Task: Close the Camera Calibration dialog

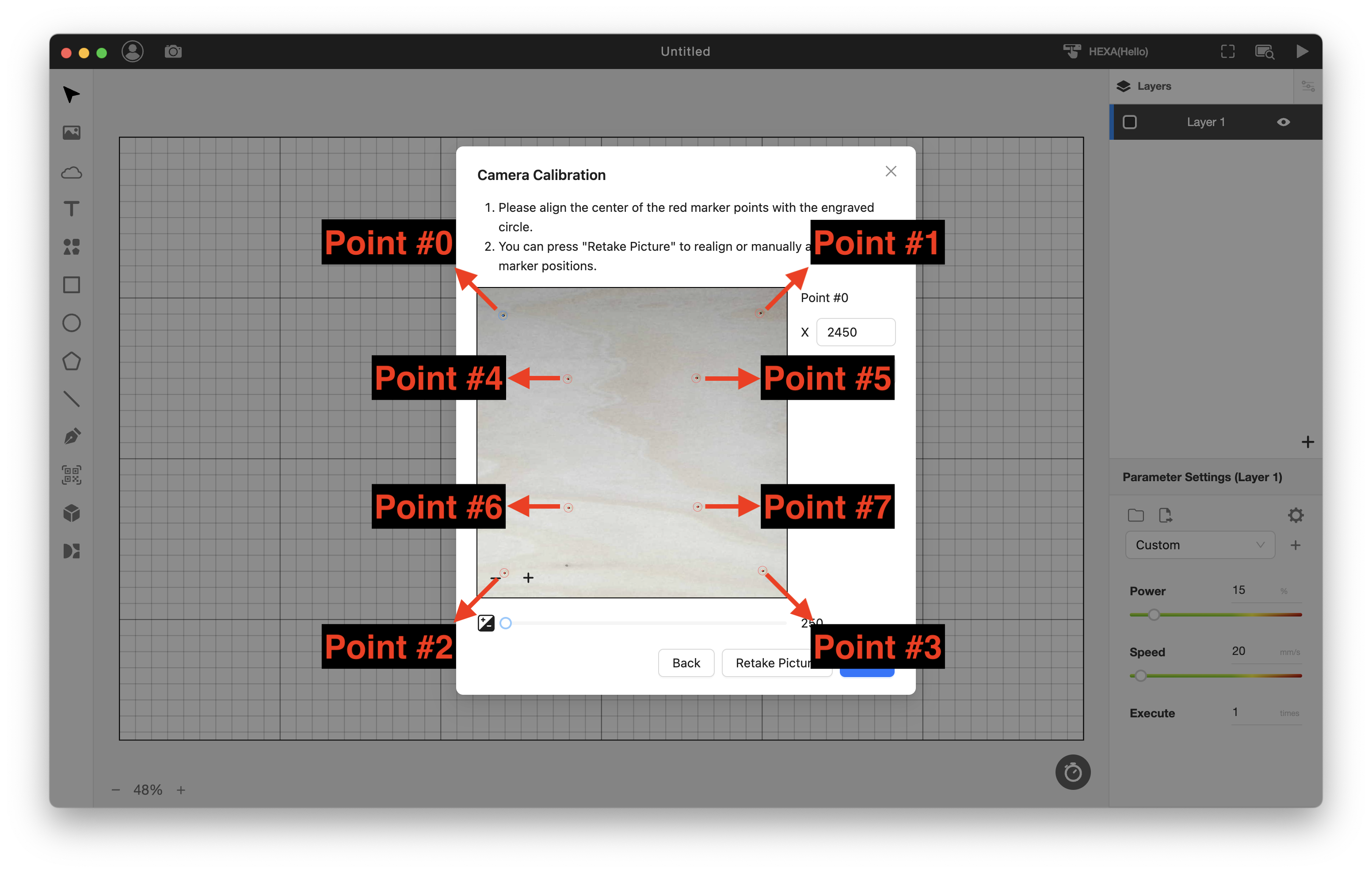Action: 891,171
